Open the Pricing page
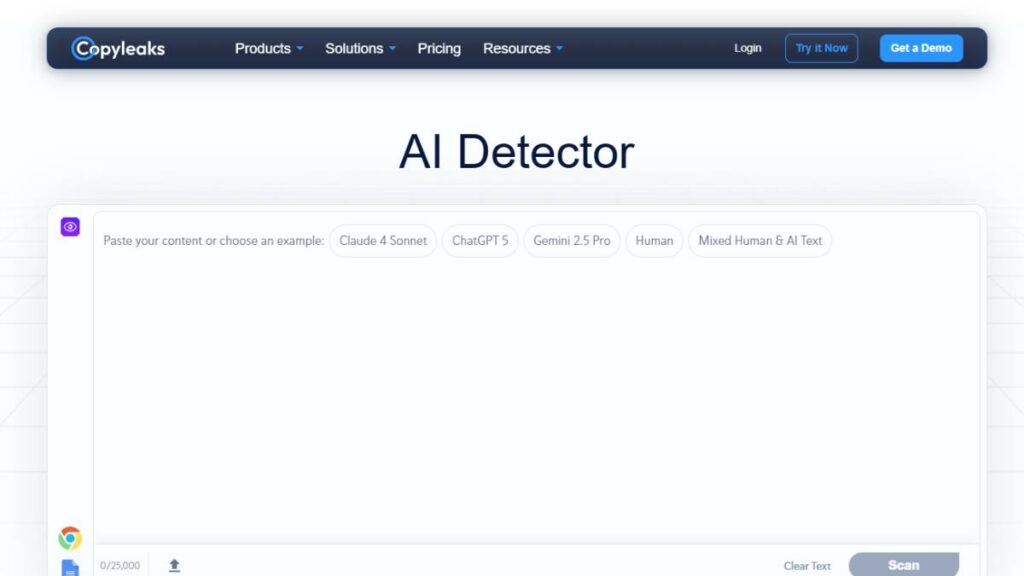 (x=438, y=47)
